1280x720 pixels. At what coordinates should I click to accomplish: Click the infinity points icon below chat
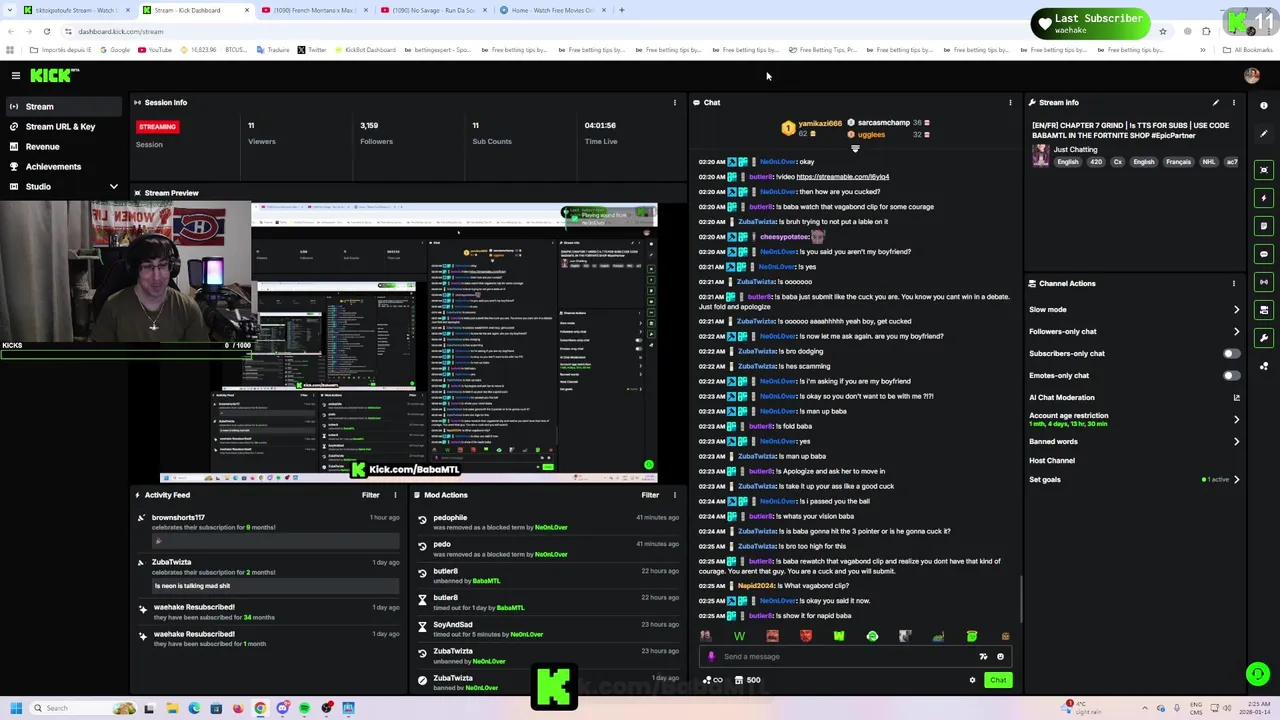pos(712,680)
